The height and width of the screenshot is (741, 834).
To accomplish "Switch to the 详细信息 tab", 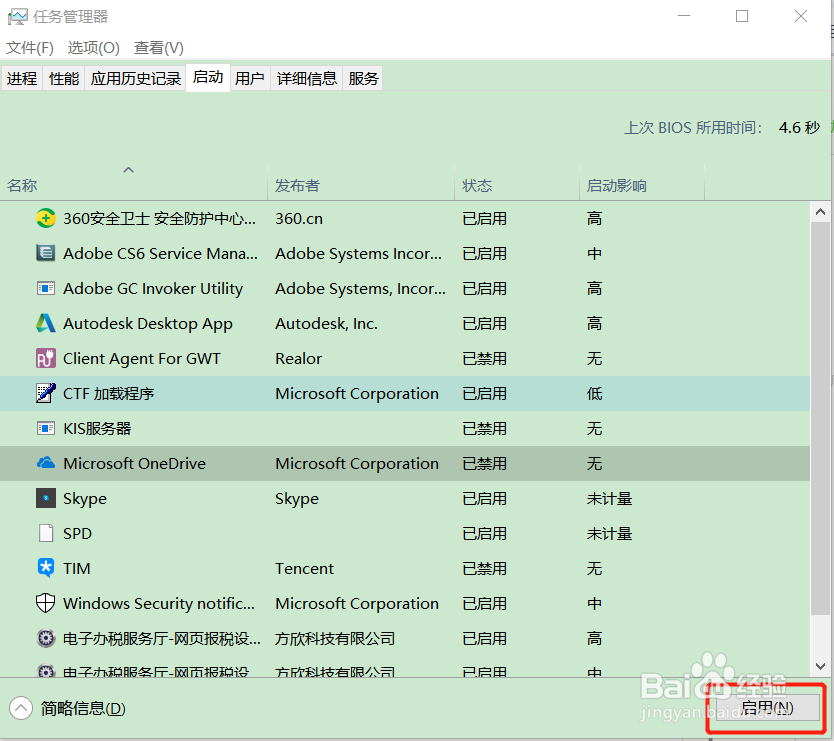I will [307, 79].
